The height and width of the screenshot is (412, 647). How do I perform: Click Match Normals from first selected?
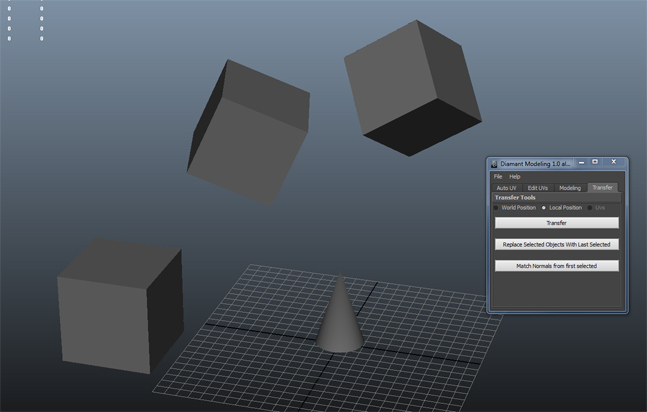coord(557,266)
